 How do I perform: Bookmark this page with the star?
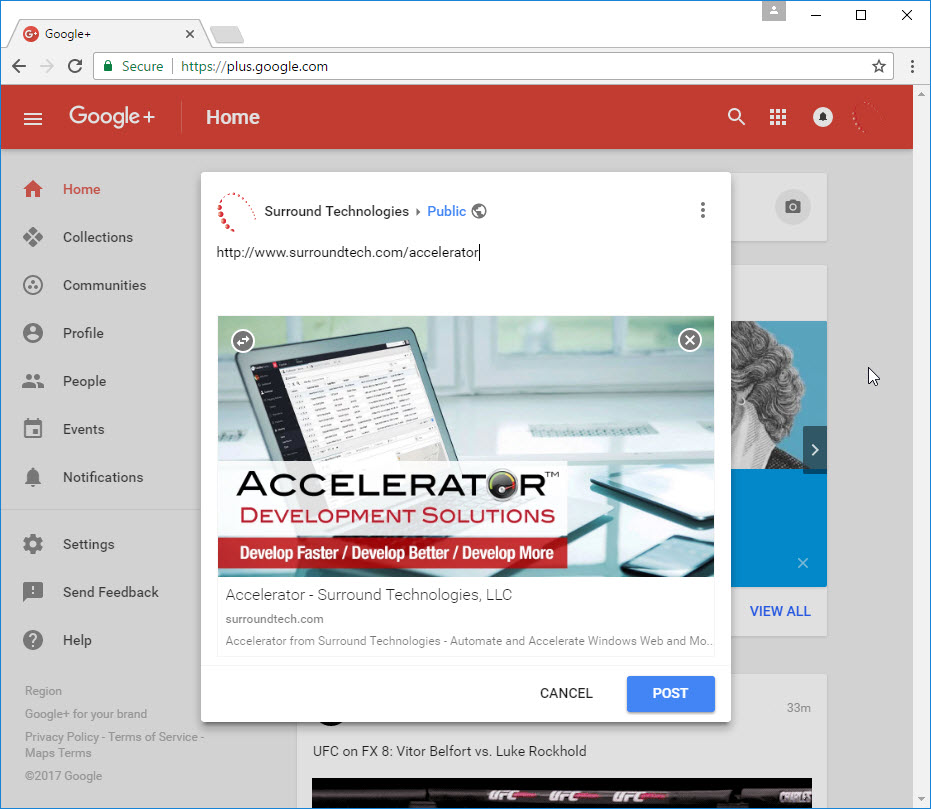pyautogui.click(x=879, y=66)
